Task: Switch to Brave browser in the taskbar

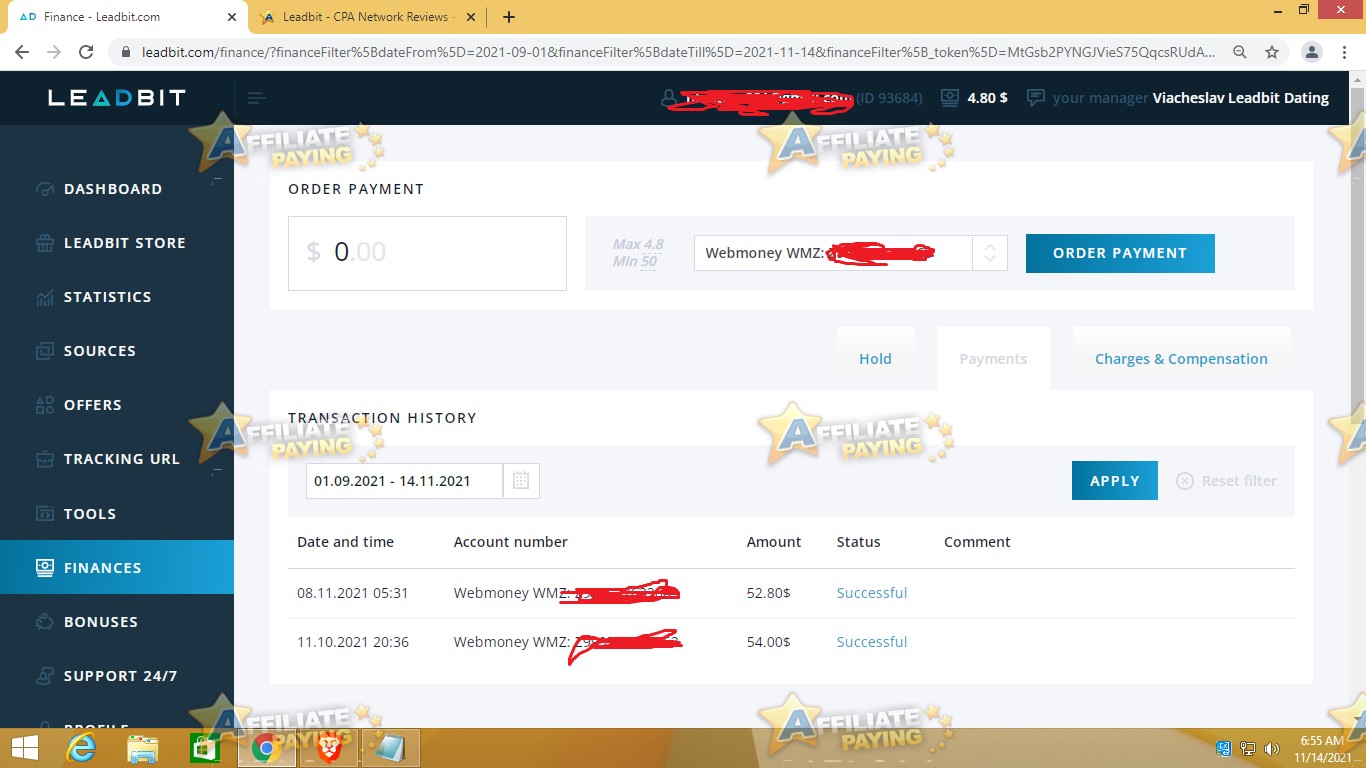Action: [x=329, y=748]
